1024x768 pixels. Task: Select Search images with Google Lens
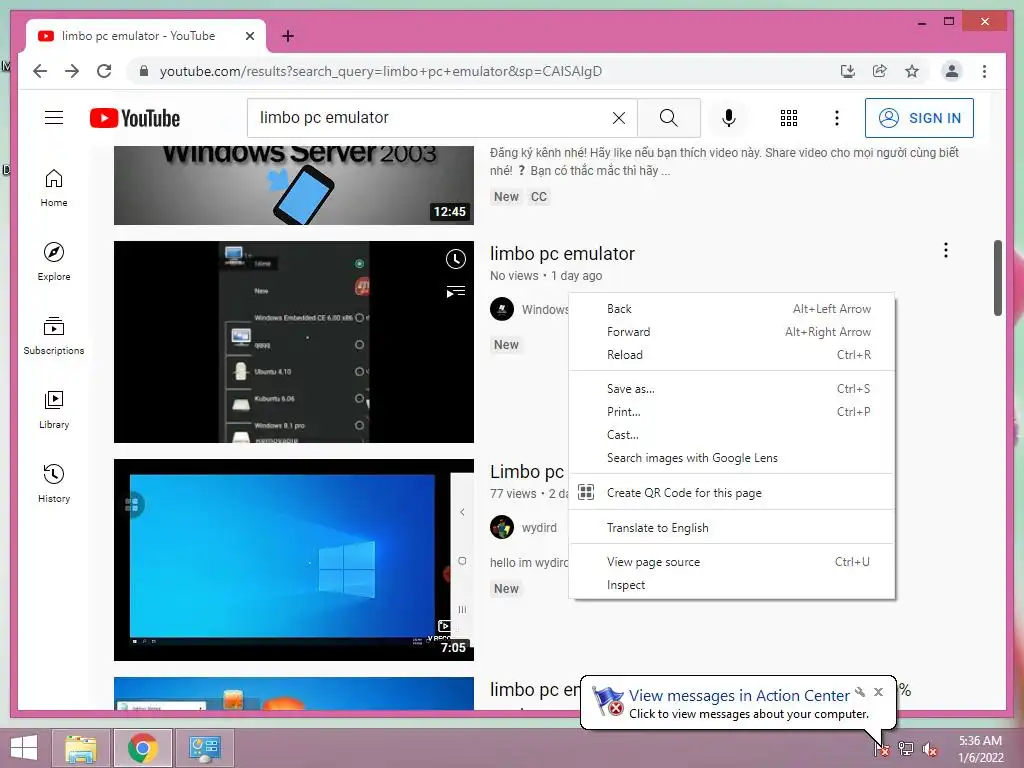click(731, 458)
